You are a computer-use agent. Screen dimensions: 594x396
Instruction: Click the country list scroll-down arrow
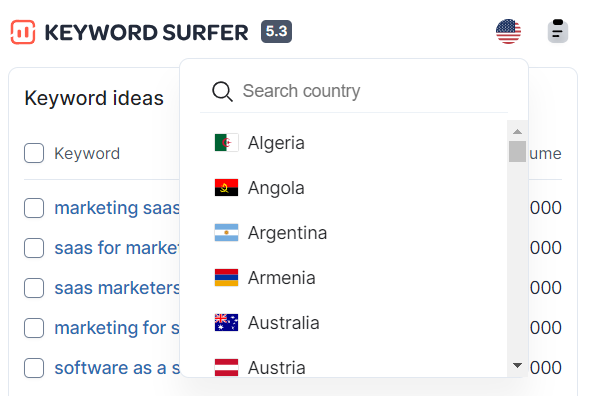(x=517, y=365)
